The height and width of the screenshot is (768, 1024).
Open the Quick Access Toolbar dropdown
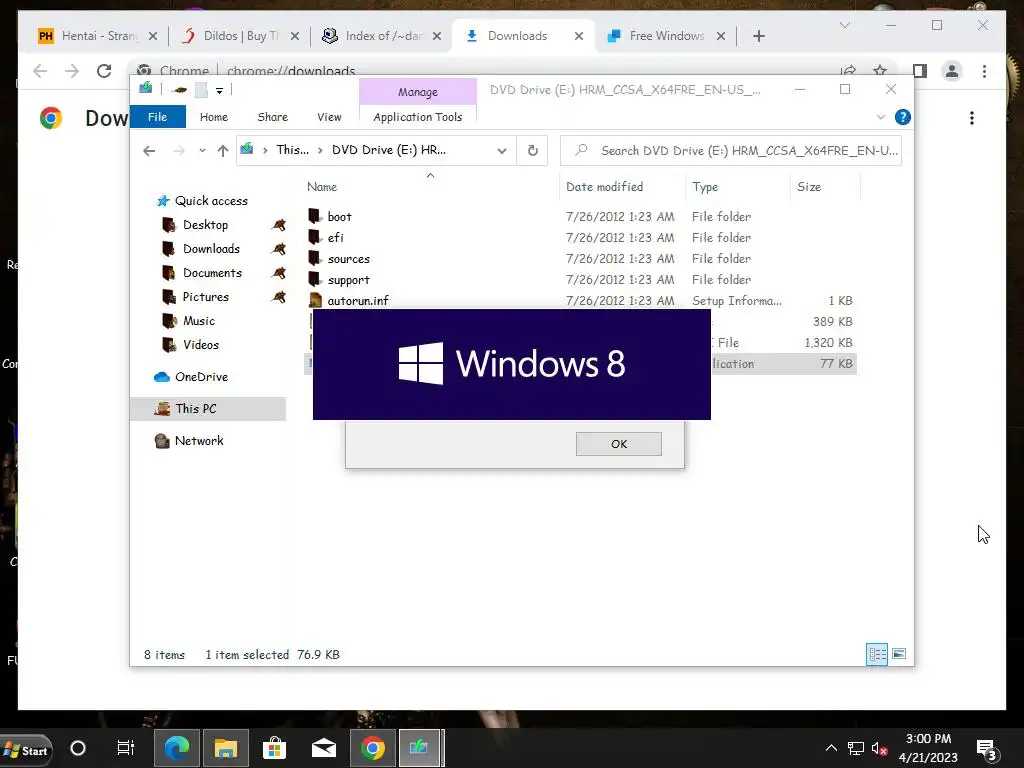point(219,90)
